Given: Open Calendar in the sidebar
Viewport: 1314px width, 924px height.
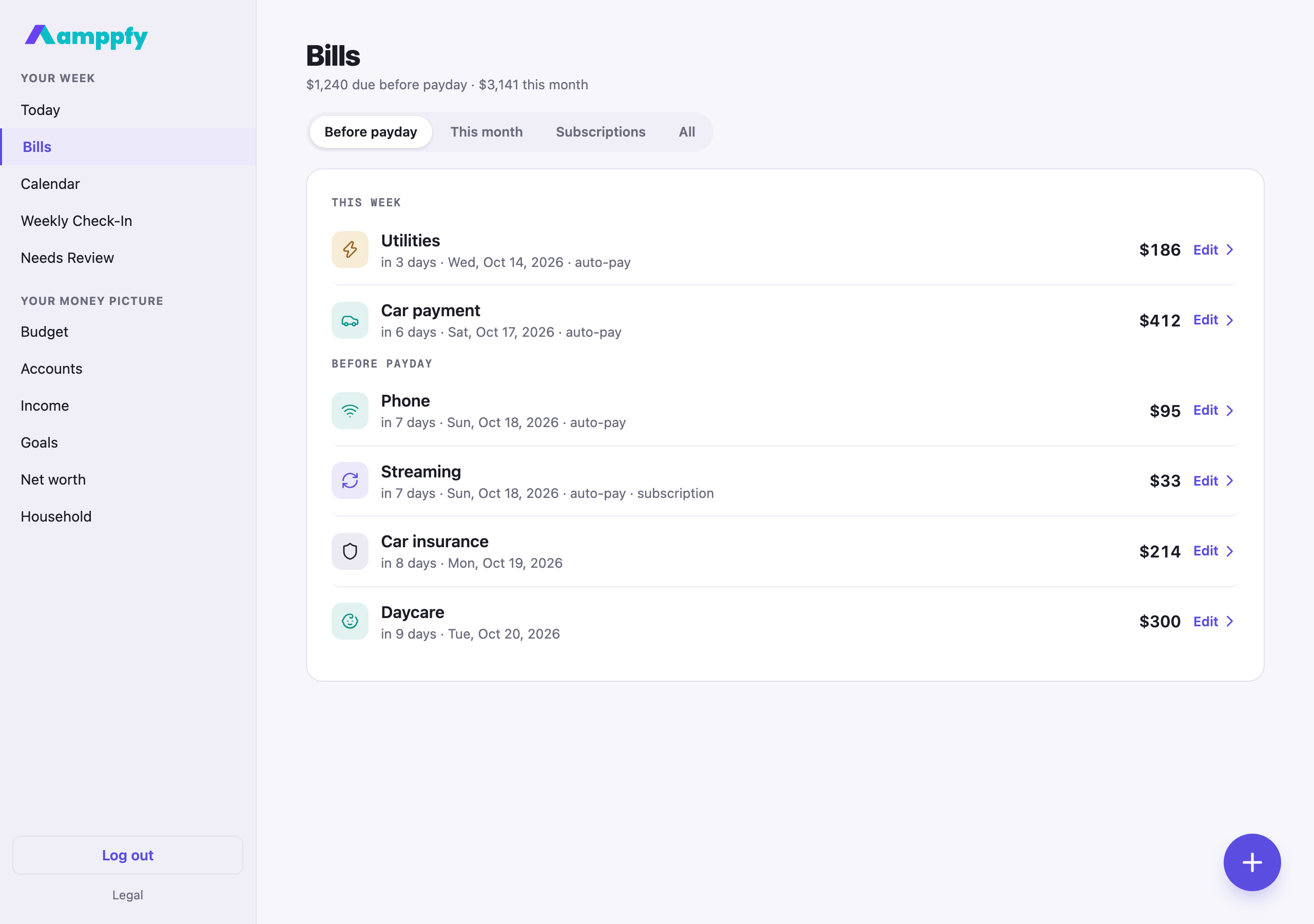Looking at the screenshot, I should coord(128,184).
